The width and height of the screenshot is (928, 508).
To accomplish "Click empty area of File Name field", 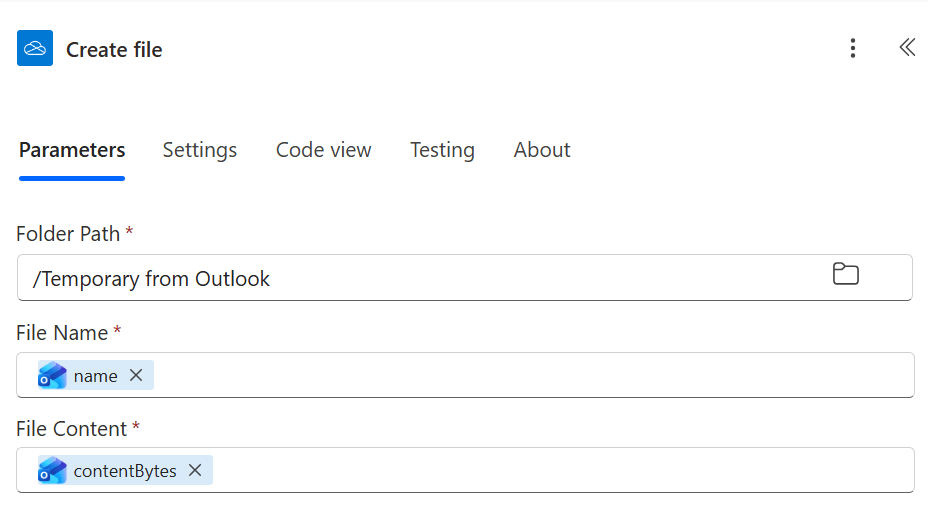I will [530, 375].
